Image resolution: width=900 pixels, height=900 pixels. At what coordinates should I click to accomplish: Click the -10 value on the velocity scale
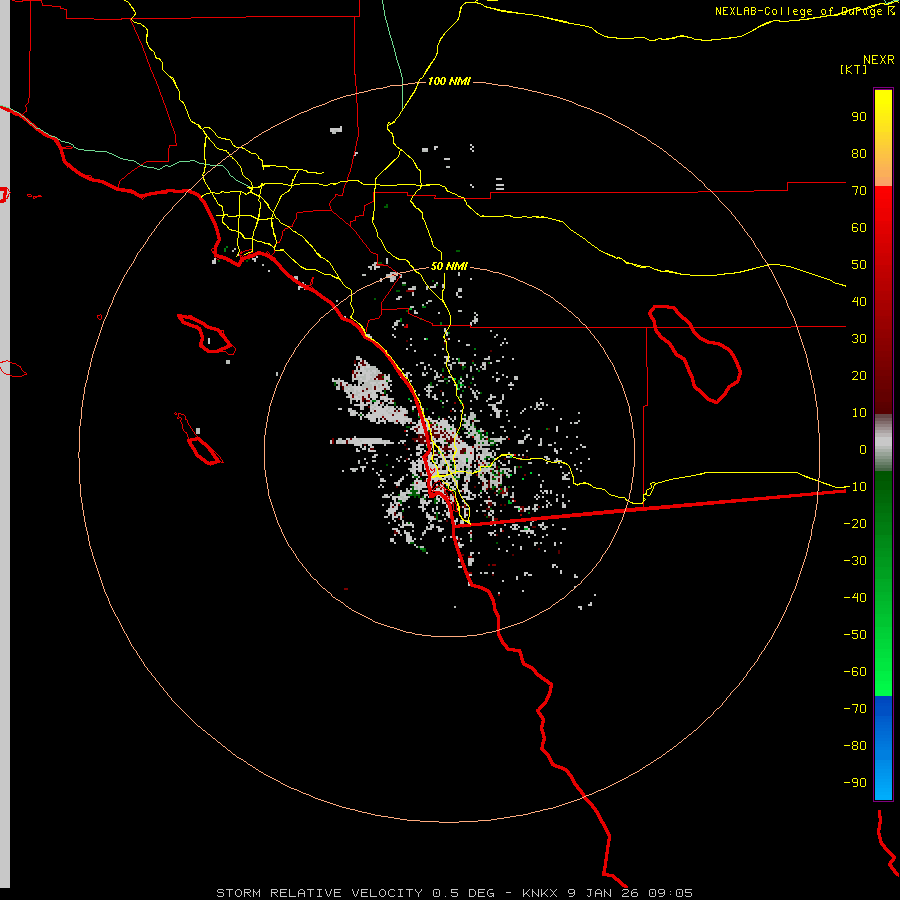pos(855,487)
